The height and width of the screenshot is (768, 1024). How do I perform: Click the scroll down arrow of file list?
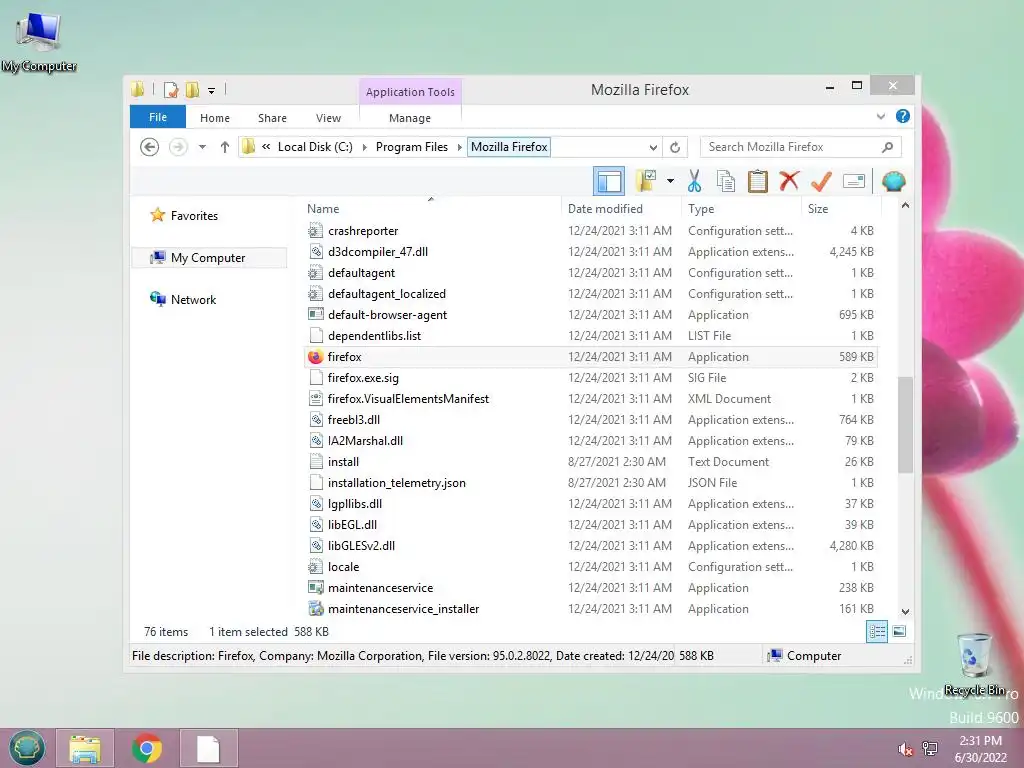[905, 612]
